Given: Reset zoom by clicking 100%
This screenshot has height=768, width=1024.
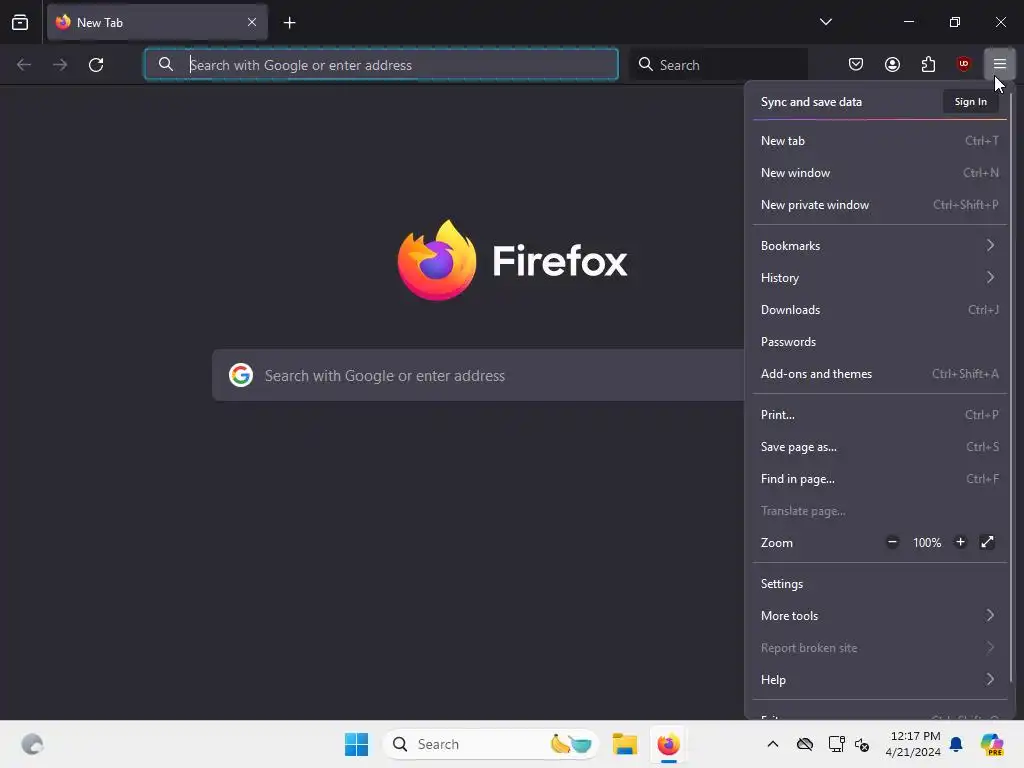Looking at the screenshot, I should click(927, 543).
